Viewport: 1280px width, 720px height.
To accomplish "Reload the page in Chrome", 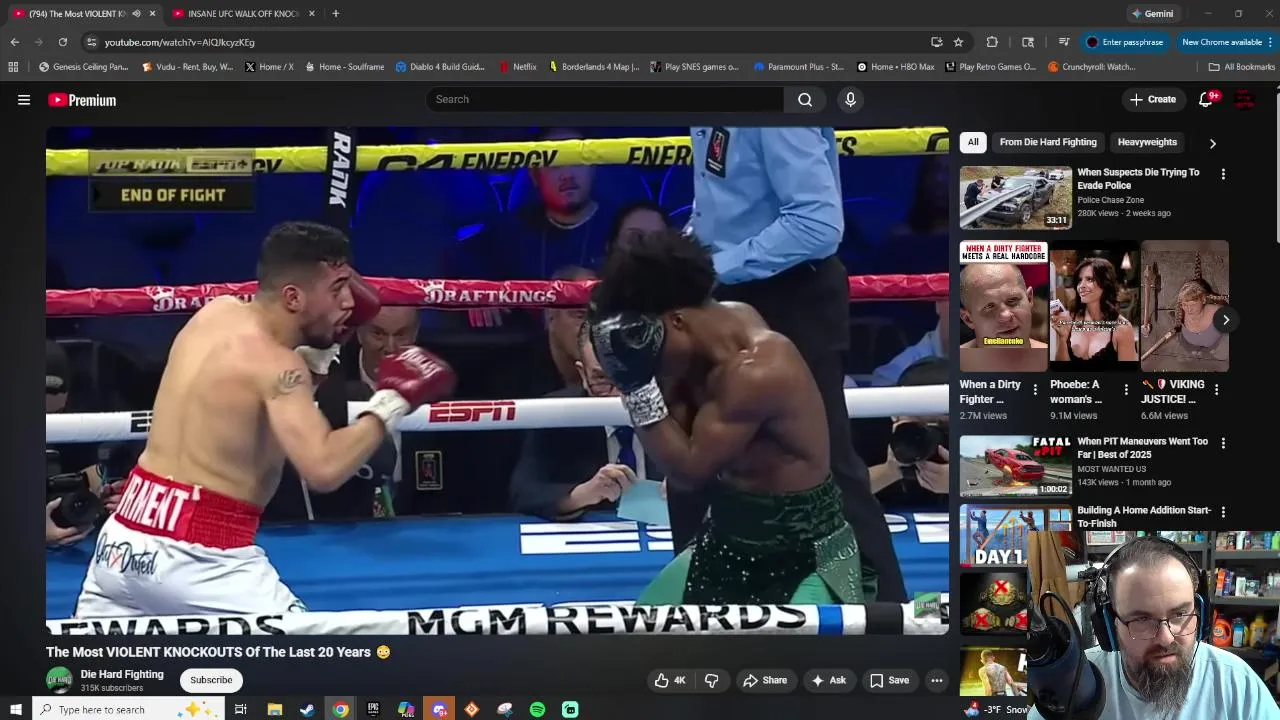I will (63, 42).
